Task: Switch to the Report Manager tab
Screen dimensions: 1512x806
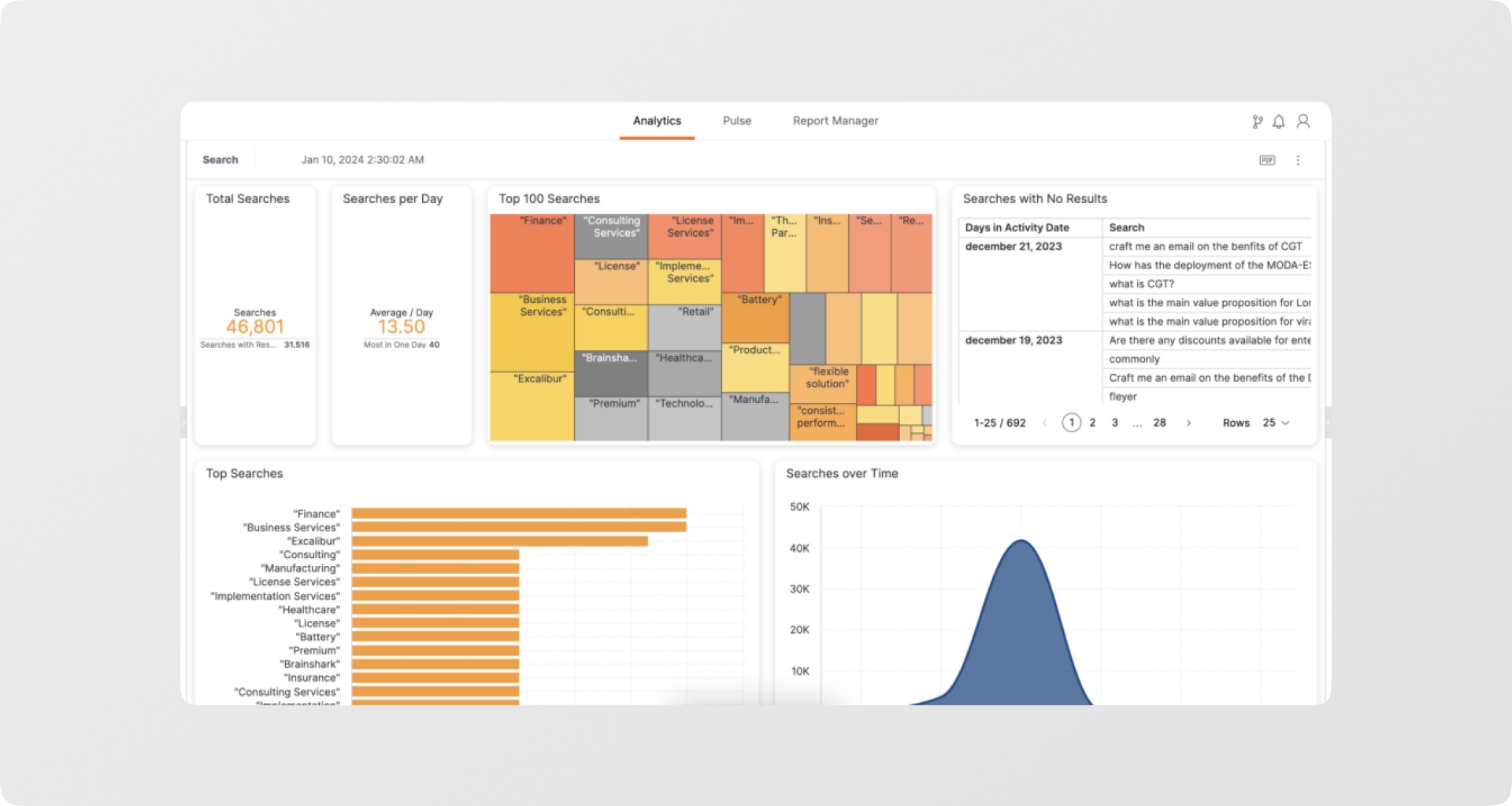Action: point(836,120)
